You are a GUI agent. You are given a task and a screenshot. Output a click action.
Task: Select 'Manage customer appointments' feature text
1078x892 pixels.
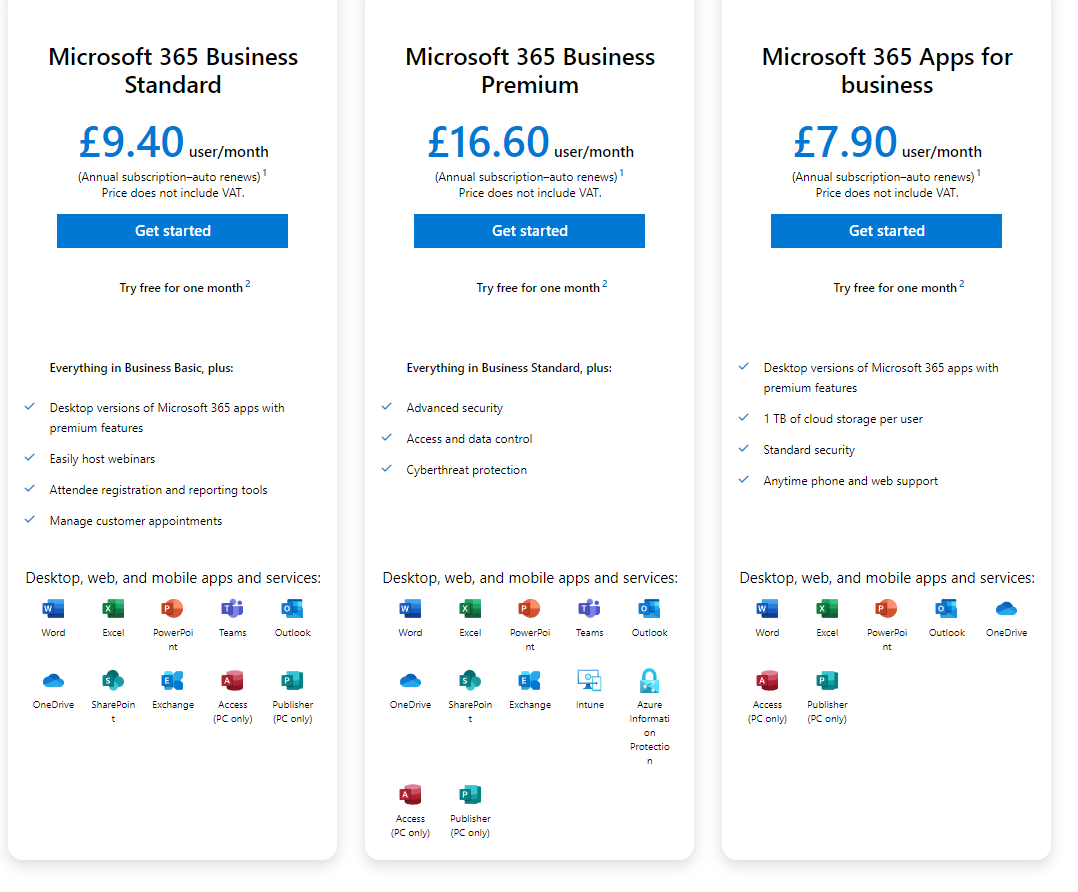[x=135, y=521]
